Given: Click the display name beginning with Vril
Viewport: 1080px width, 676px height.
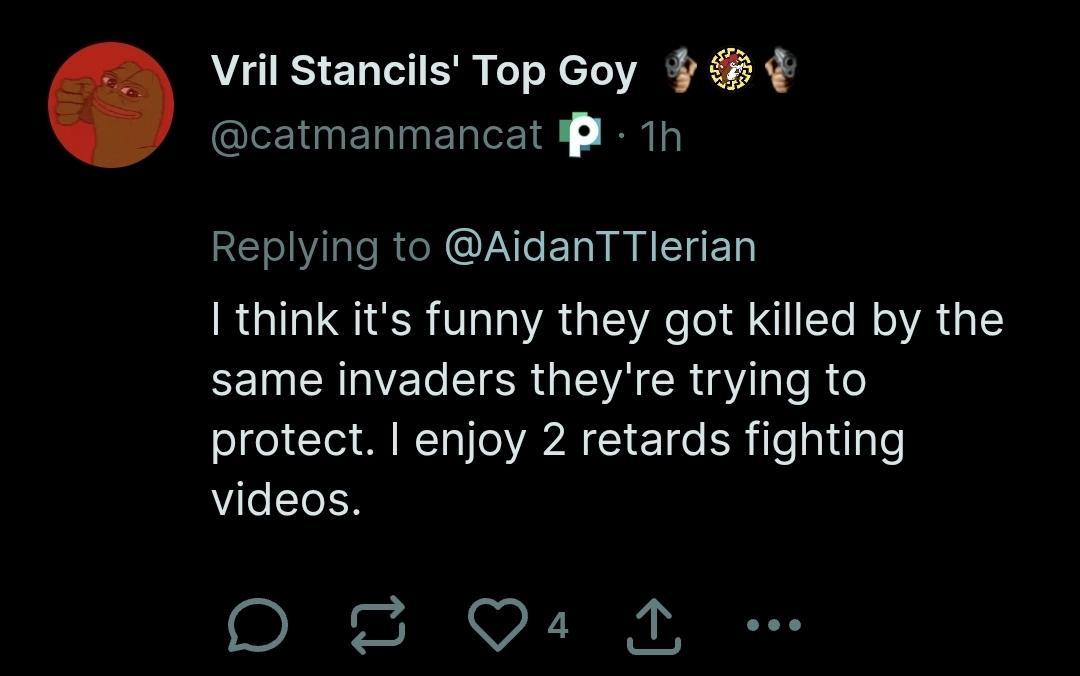Looking at the screenshot, I should [424, 72].
